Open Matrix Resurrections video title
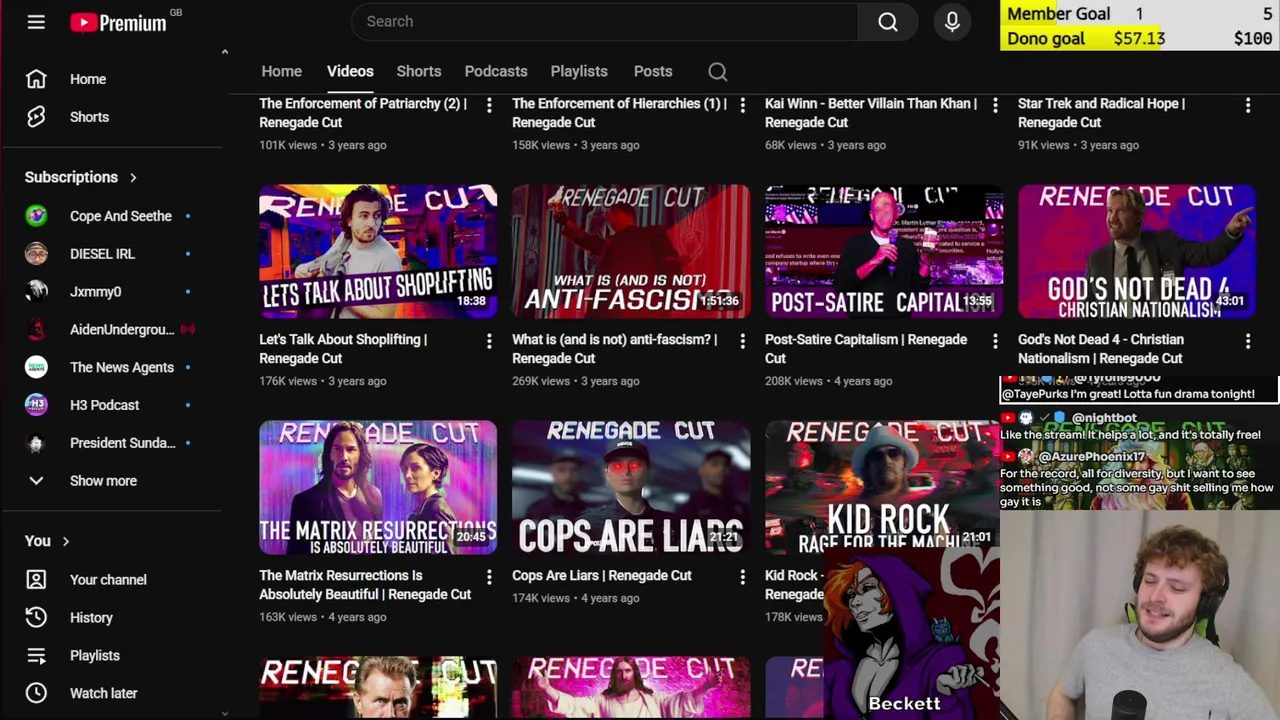The image size is (1280, 720). (x=365, y=585)
